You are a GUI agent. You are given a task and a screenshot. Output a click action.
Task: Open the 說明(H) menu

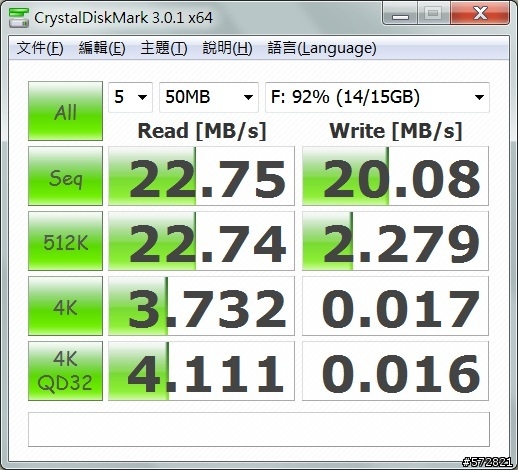[x=227, y=48]
